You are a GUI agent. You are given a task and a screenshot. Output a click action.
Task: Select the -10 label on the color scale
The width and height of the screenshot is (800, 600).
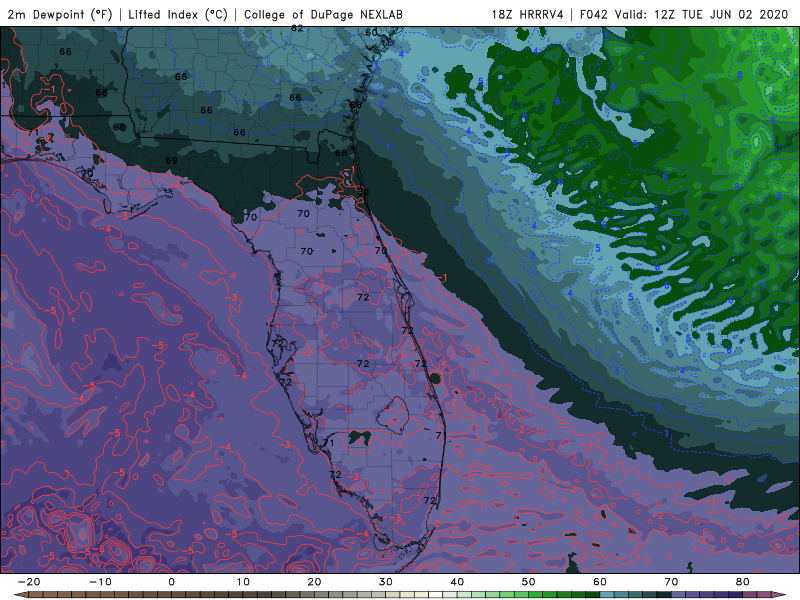(x=100, y=582)
